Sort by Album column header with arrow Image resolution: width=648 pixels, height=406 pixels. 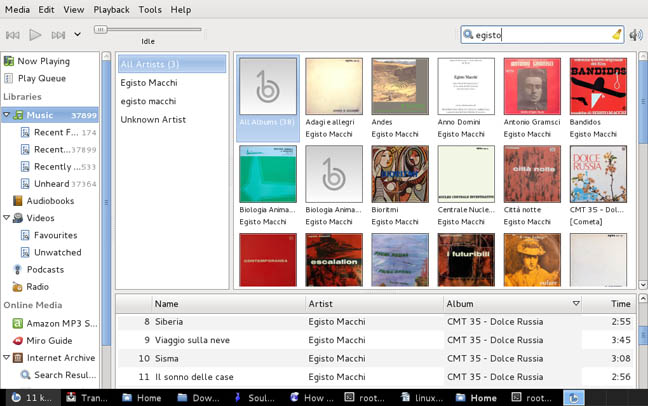tap(512, 304)
